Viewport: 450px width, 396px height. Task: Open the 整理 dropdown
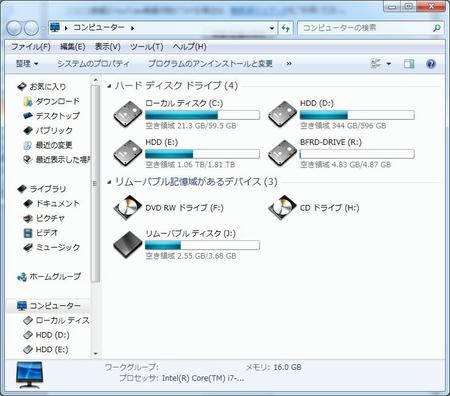(x=27, y=64)
